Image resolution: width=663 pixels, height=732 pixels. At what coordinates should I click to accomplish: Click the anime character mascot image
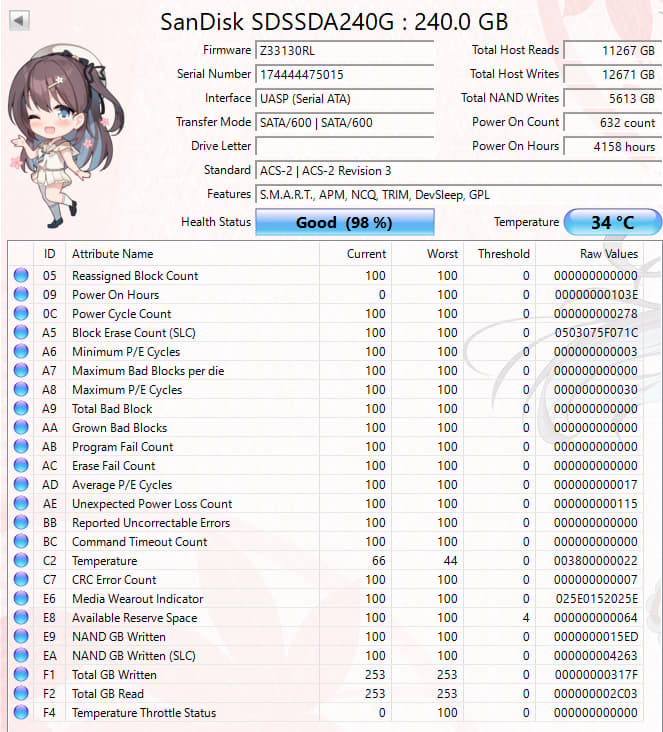point(67,136)
